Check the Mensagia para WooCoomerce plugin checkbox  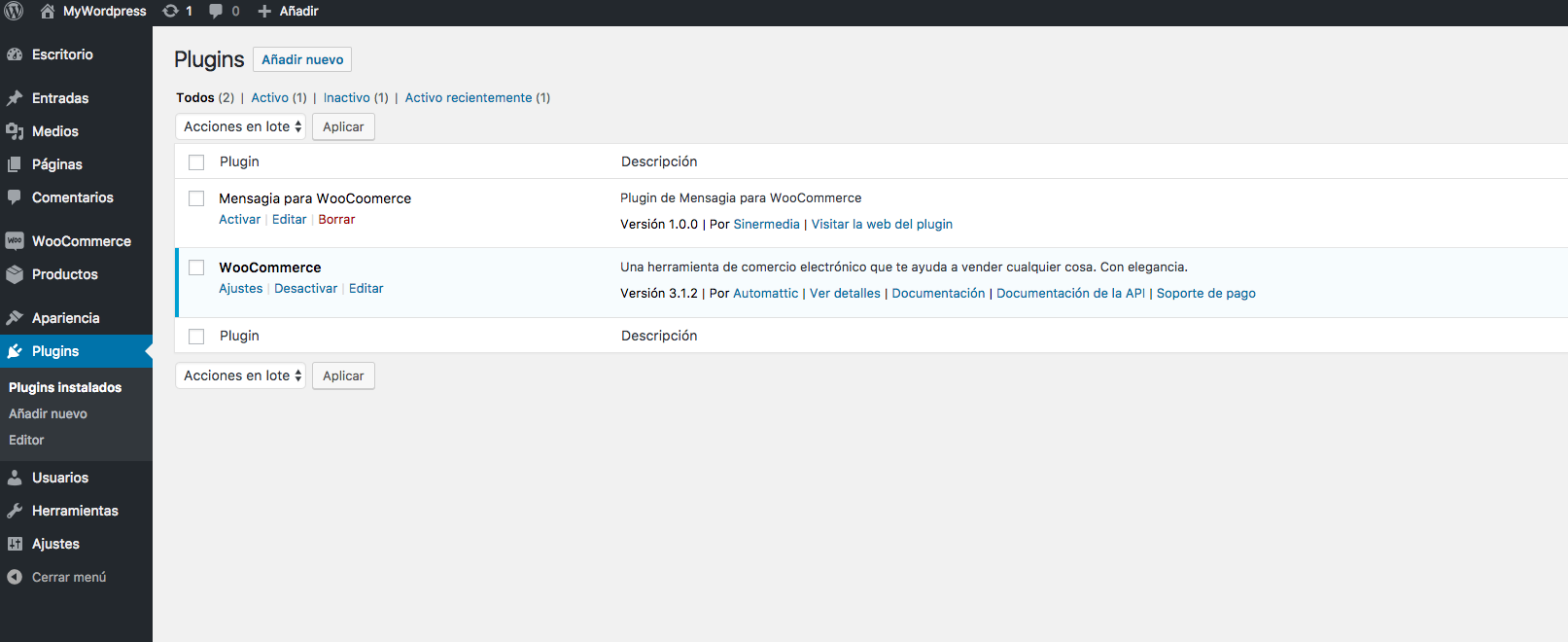coord(196,198)
